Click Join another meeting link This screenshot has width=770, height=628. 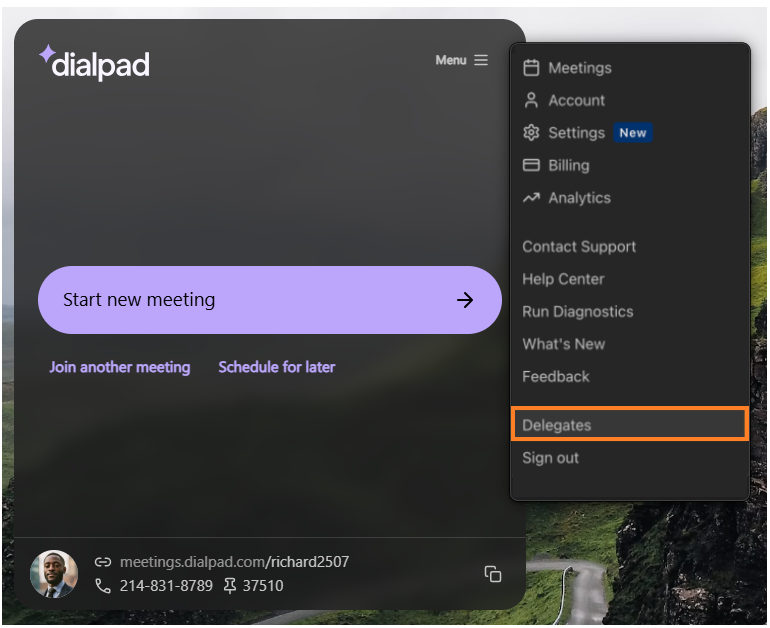click(x=119, y=367)
